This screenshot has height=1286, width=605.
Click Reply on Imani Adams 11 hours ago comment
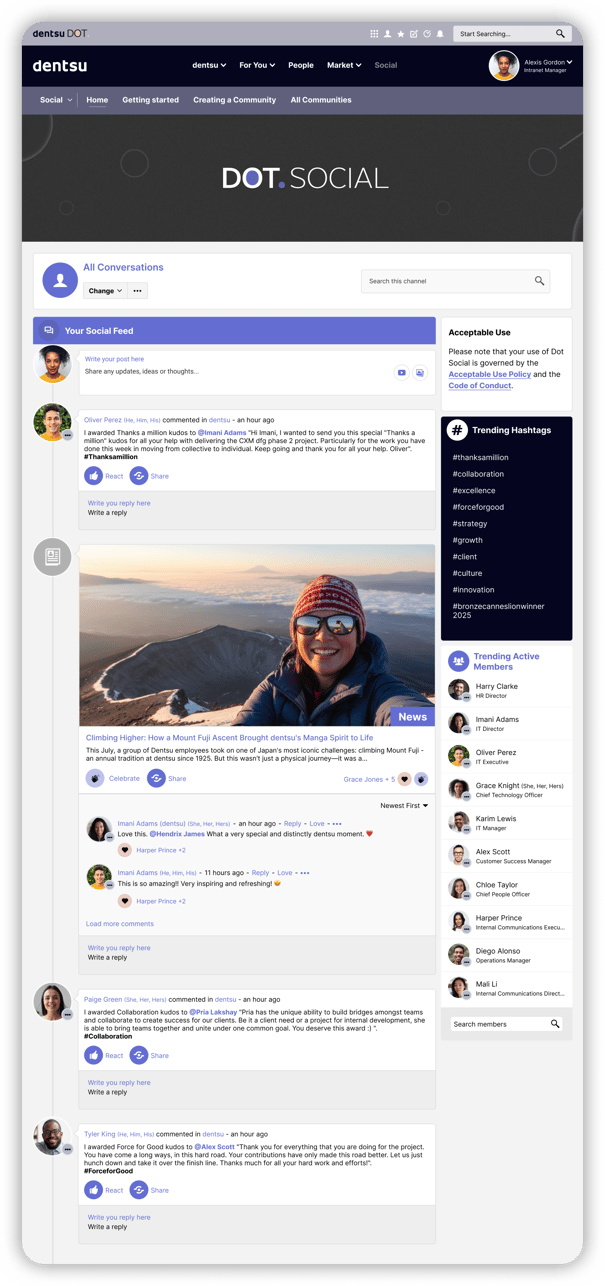coord(261,873)
